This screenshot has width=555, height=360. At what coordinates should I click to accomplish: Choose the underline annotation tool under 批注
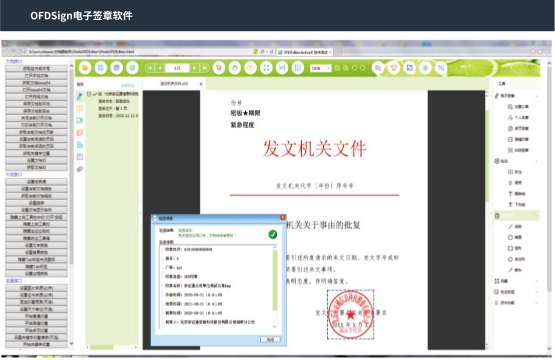[517, 205]
